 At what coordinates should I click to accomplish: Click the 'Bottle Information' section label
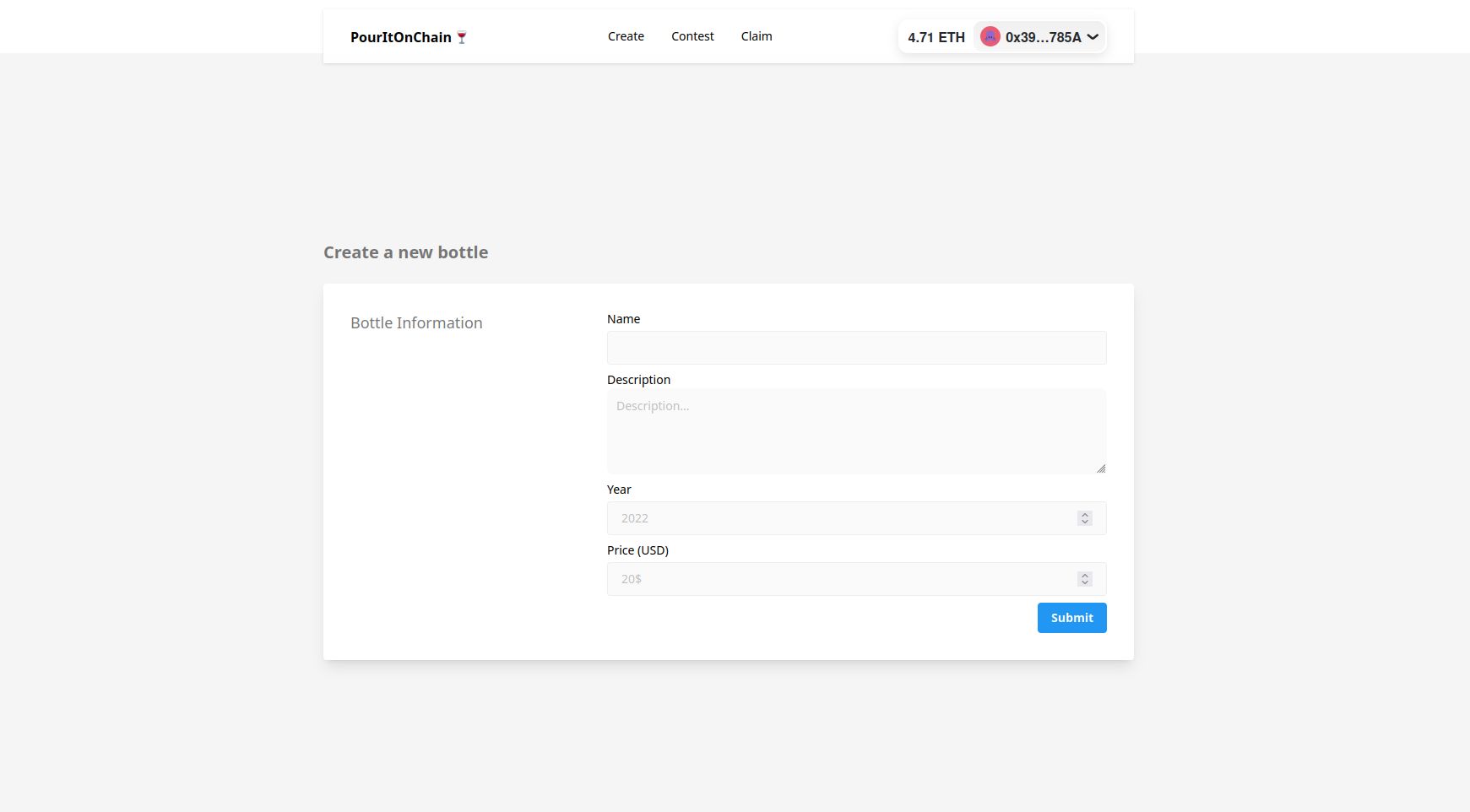416,323
